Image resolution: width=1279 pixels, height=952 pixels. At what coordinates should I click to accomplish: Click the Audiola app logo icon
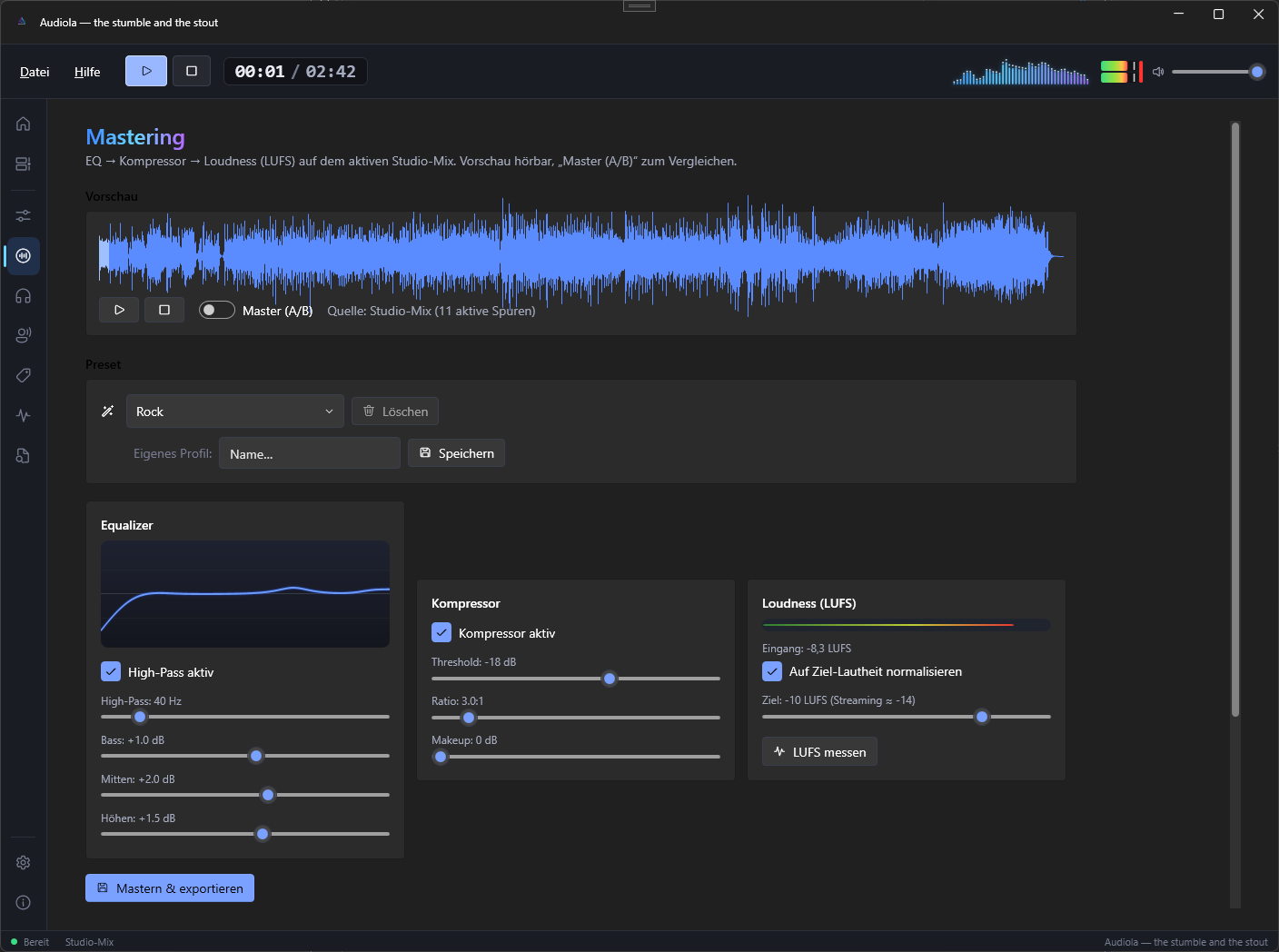pyautogui.click(x=22, y=22)
